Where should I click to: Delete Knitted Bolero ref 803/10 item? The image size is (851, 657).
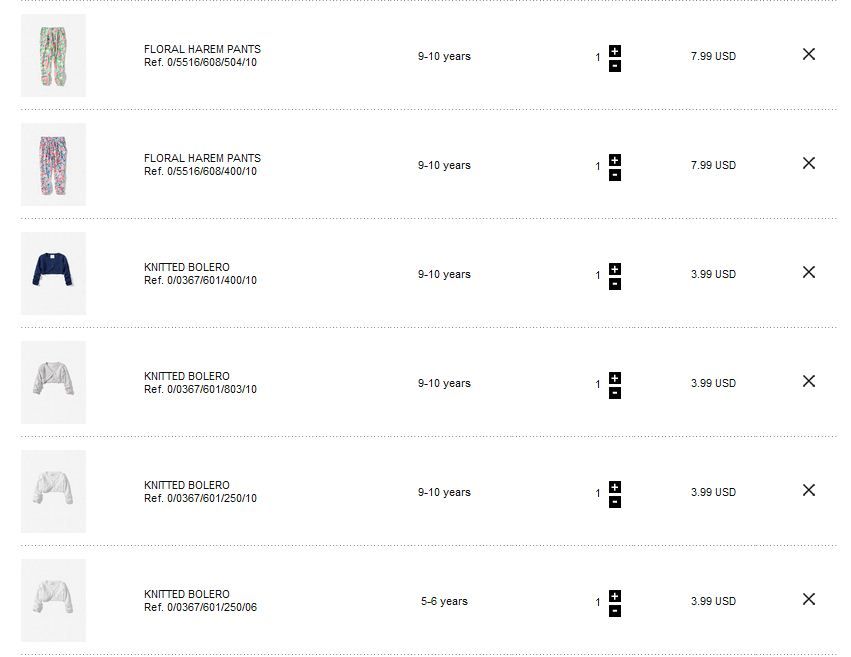click(x=809, y=381)
